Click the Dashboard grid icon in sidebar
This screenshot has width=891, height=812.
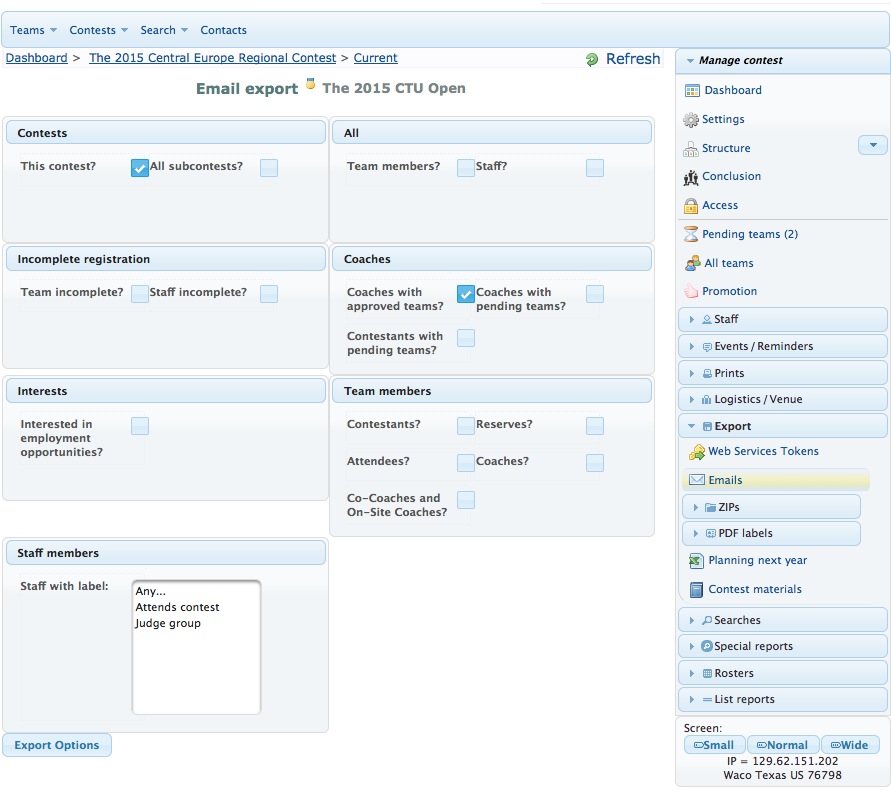coord(691,90)
